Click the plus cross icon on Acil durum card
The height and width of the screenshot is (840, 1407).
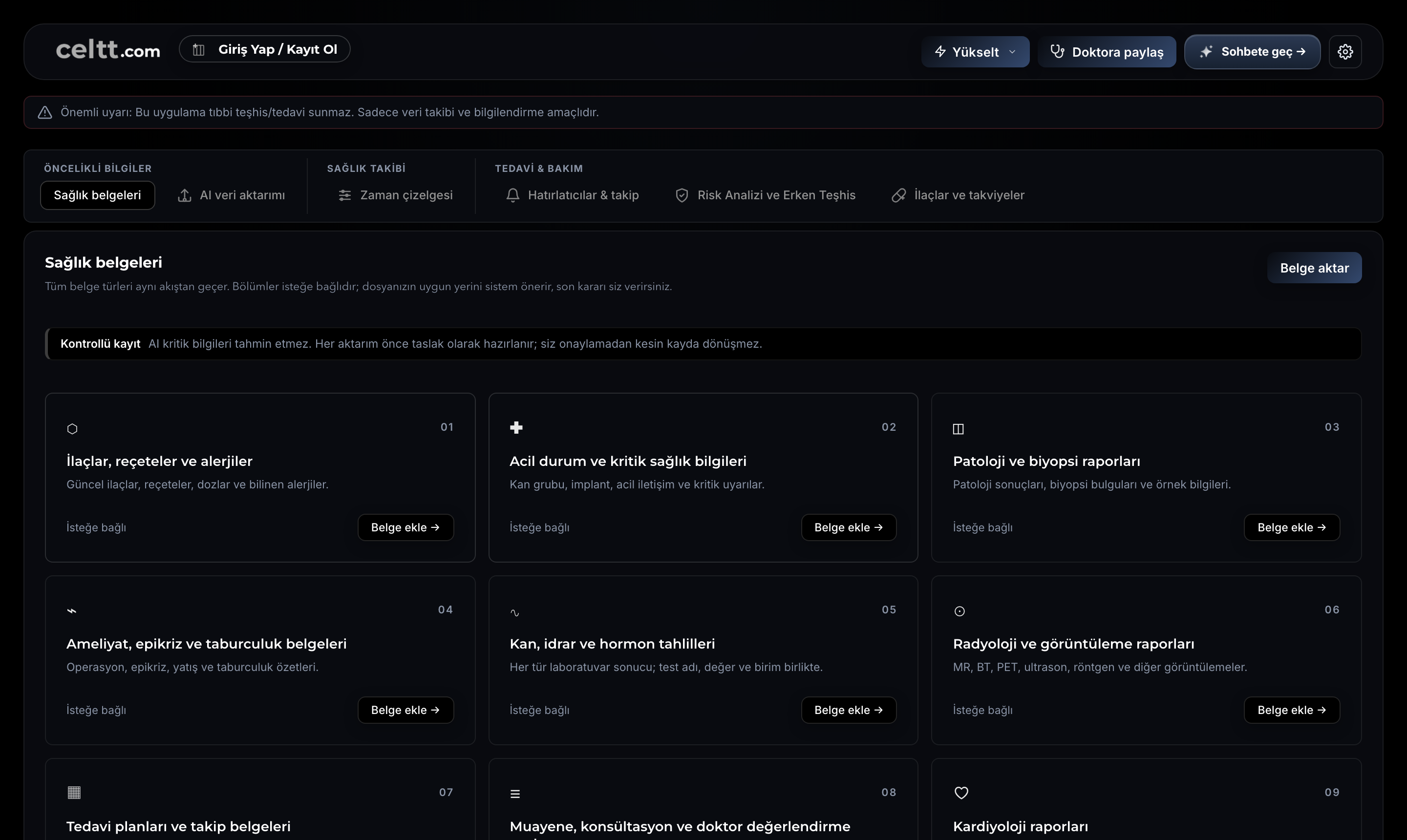point(516,427)
